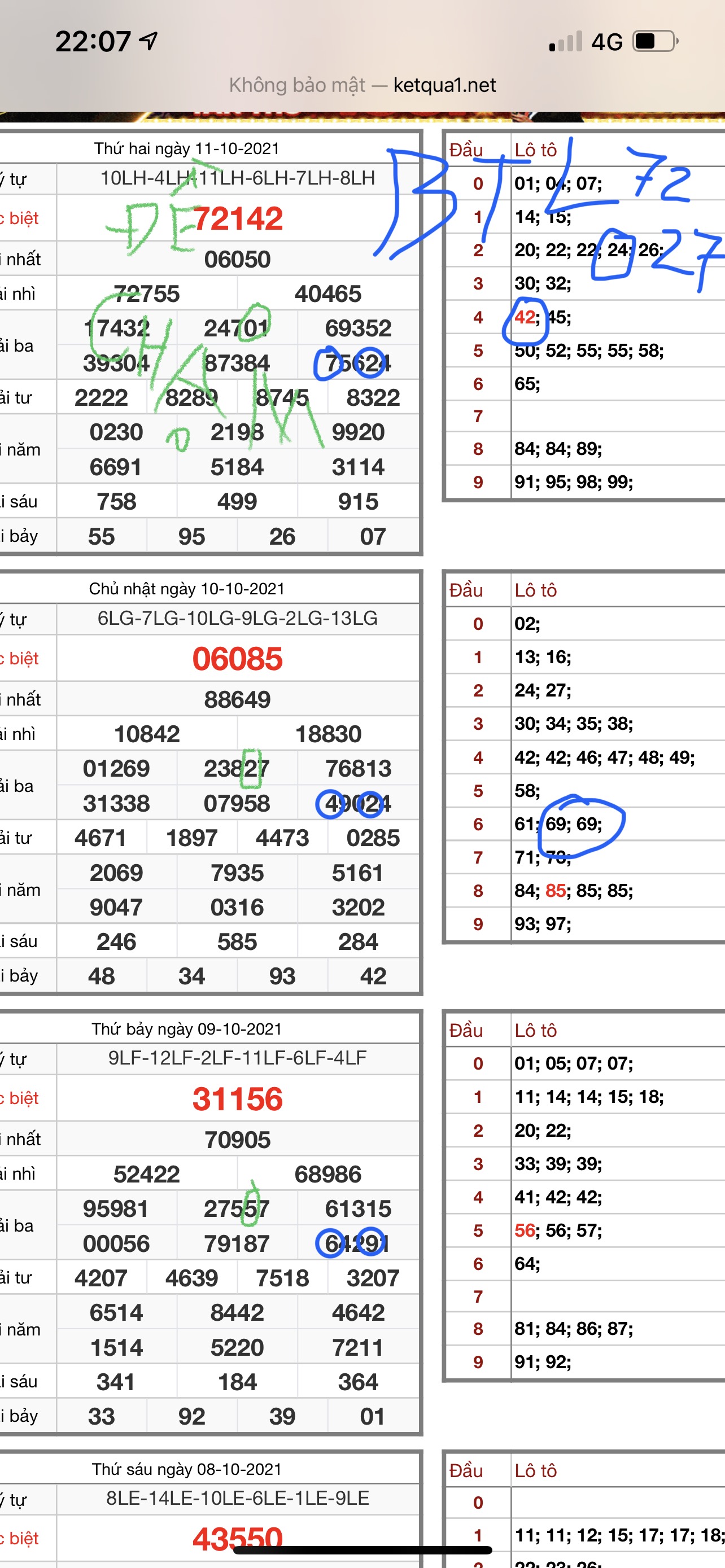Tap the cellular signal bars icon

click(x=566, y=42)
